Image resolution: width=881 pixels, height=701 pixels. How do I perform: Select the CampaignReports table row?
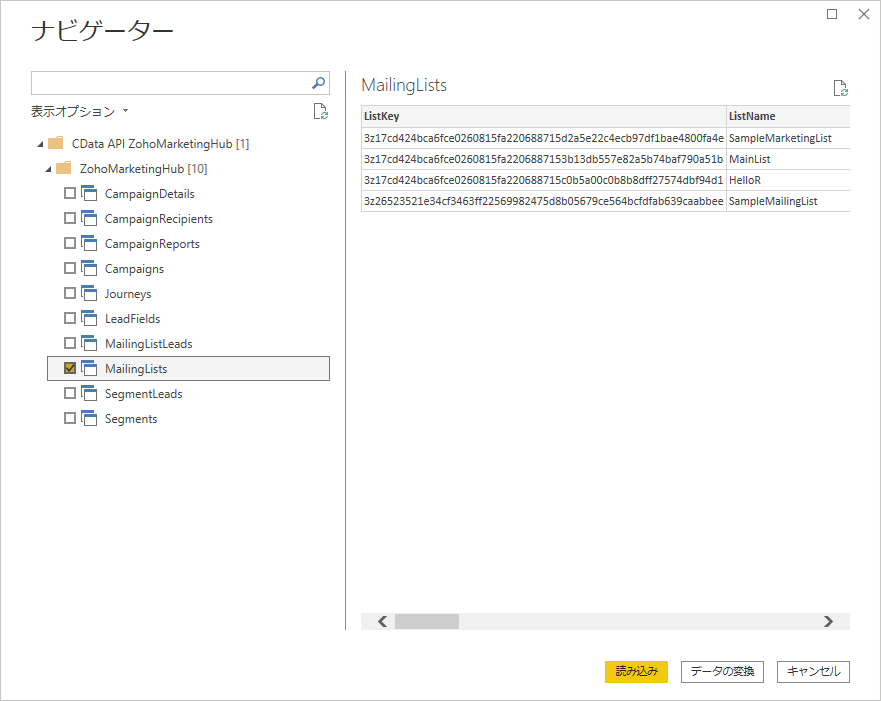pyautogui.click(x=188, y=243)
